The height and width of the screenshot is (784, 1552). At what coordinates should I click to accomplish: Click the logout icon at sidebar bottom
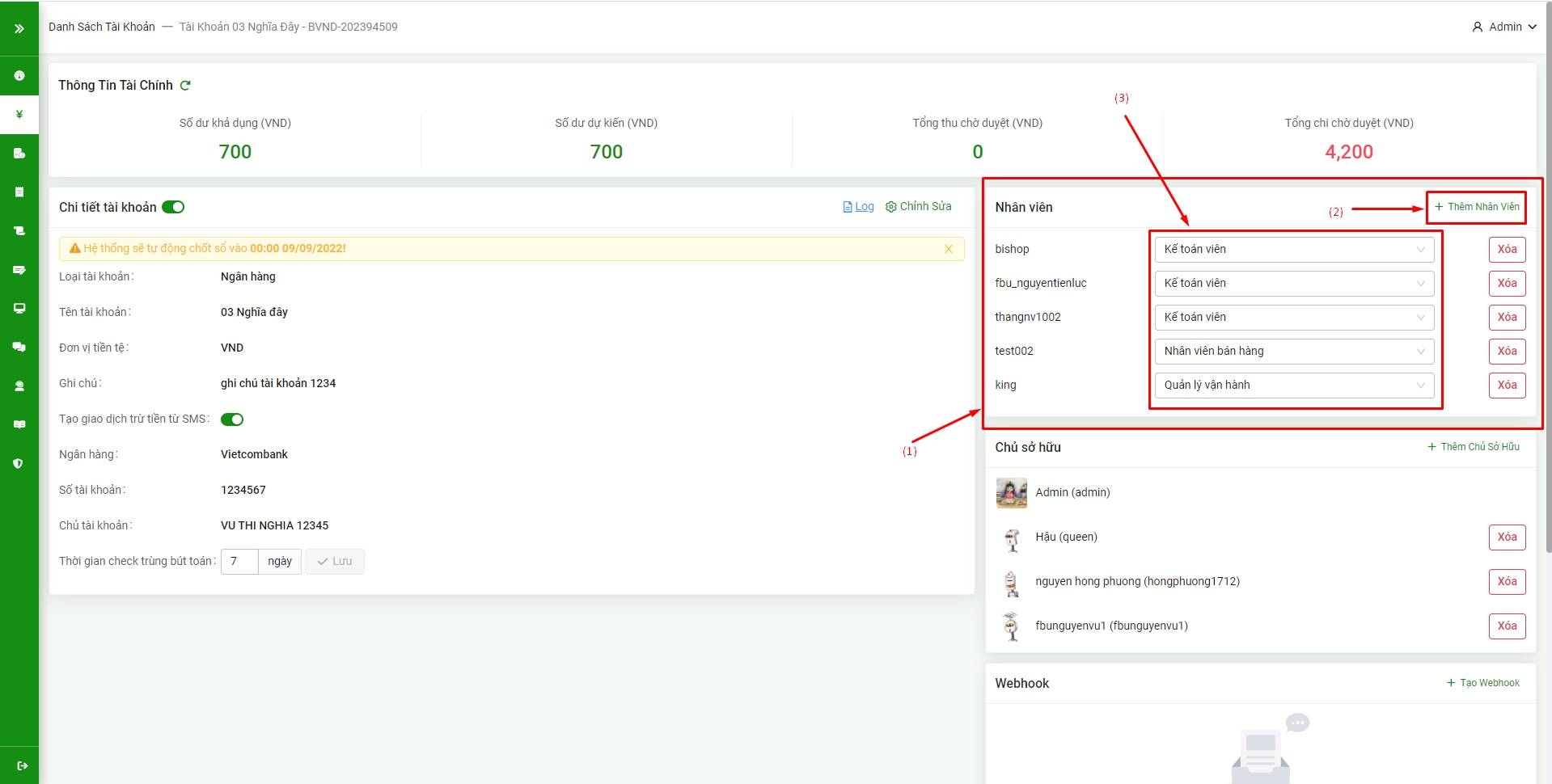[x=22, y=765]
